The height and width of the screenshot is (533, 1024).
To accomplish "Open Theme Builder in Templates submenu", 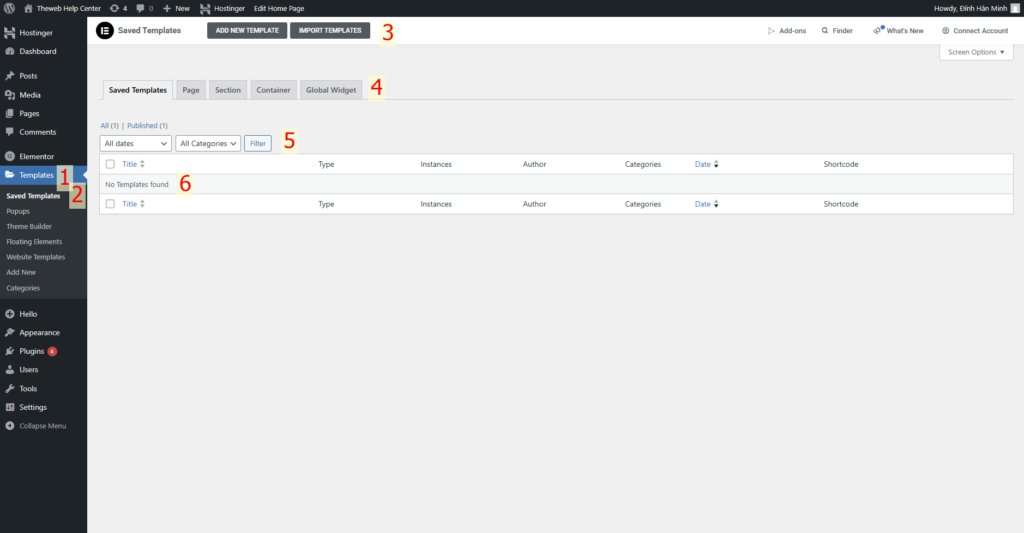I will point(29,226).
